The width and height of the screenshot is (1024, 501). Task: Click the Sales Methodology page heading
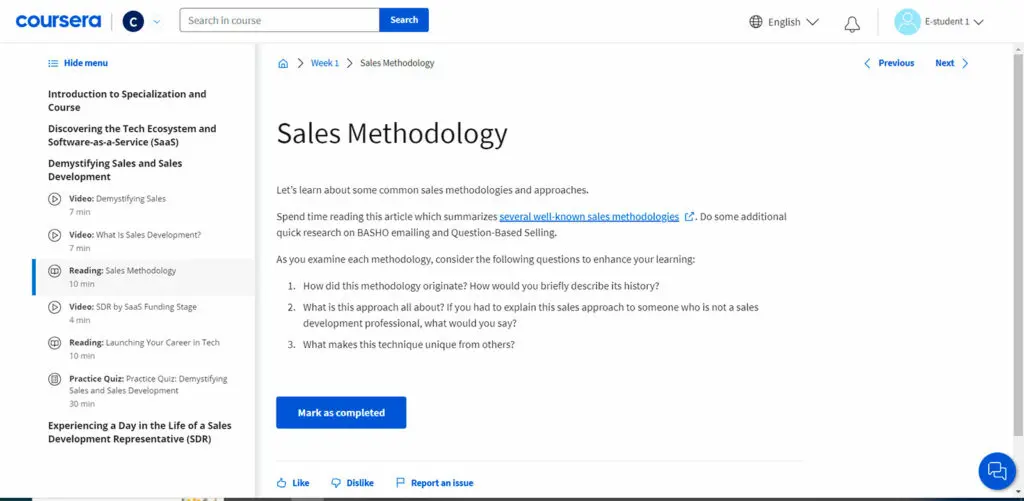392,133
